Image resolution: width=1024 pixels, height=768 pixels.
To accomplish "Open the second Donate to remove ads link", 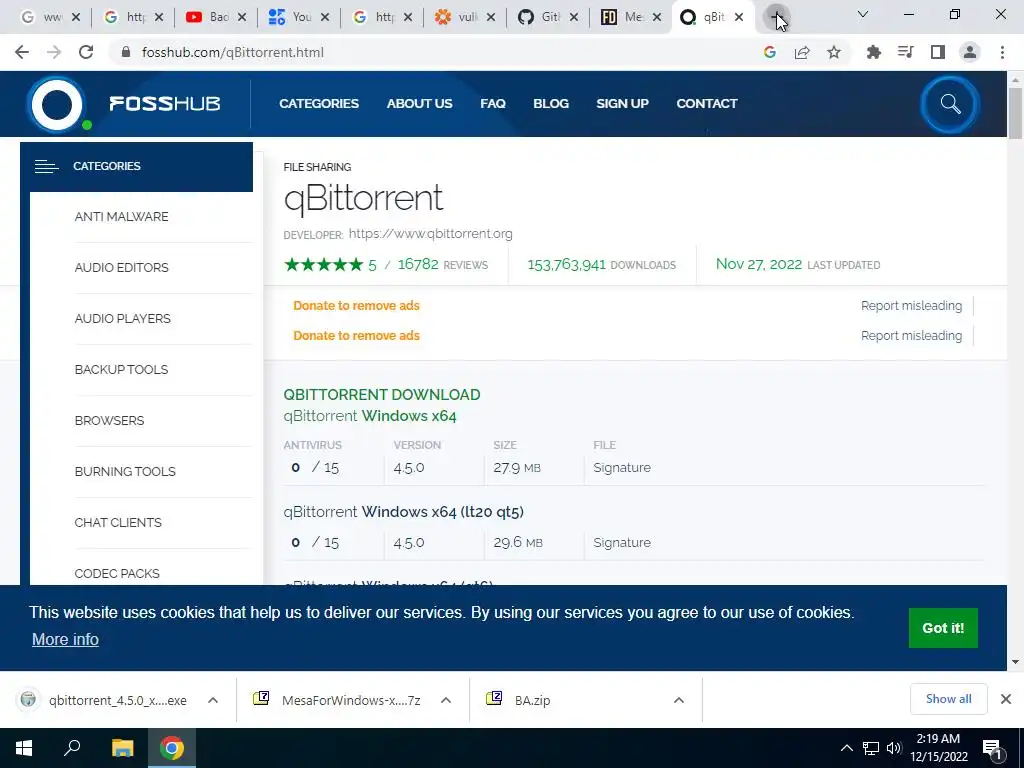I will pos(357,336).
